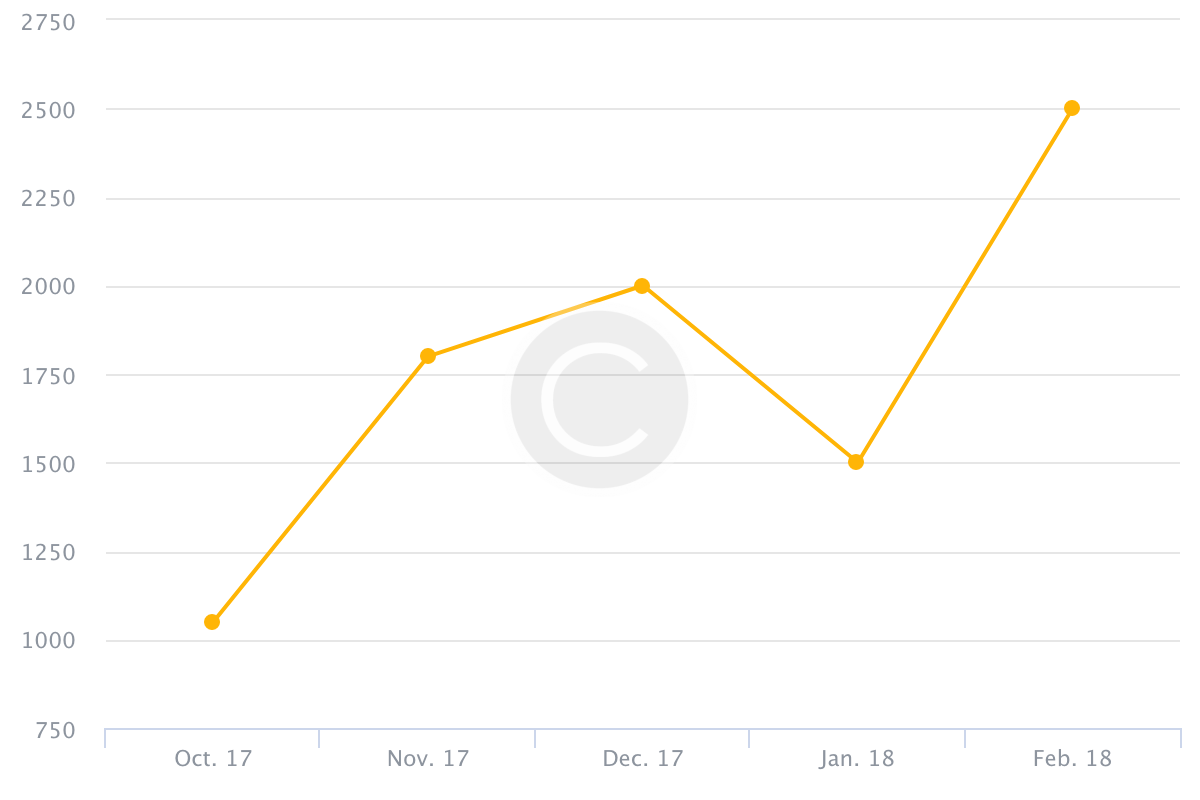Click the Jan. 18 axis label
Image resolution: width=1200 pixels, height=800 pixels.
click(x=857, y=759)
